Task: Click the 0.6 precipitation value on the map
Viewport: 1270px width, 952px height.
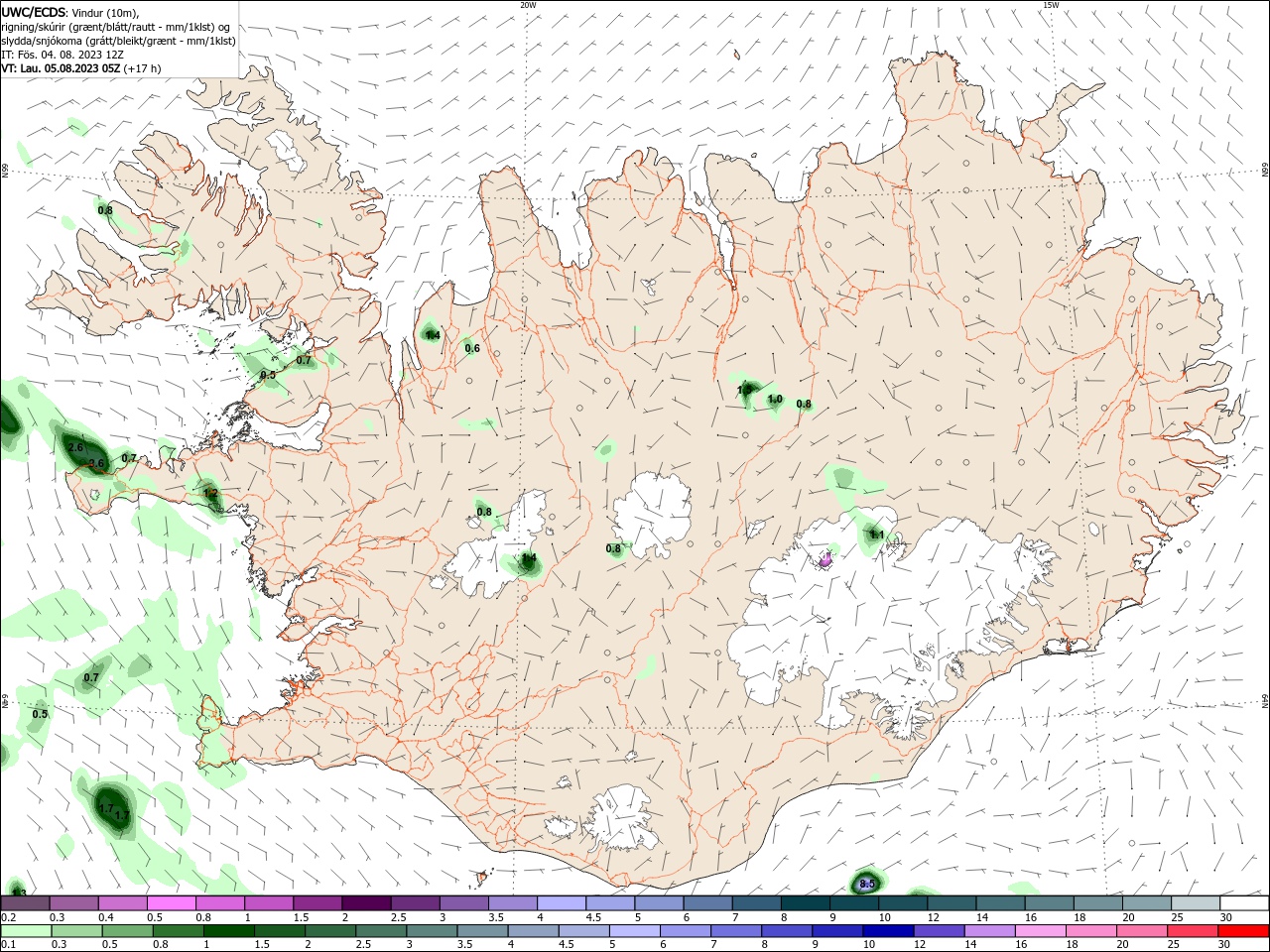Action: click(472, 348)
